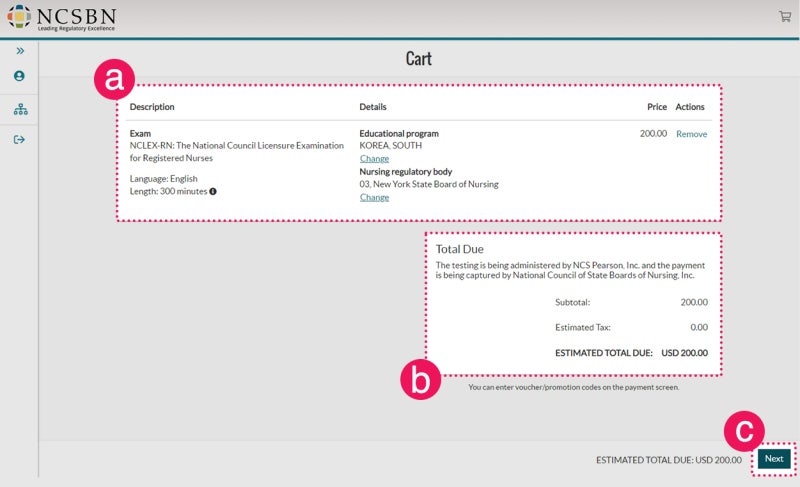This screenshot has width=800, height=487.
Task: Select the Details column header
Action: coord(373,107)
